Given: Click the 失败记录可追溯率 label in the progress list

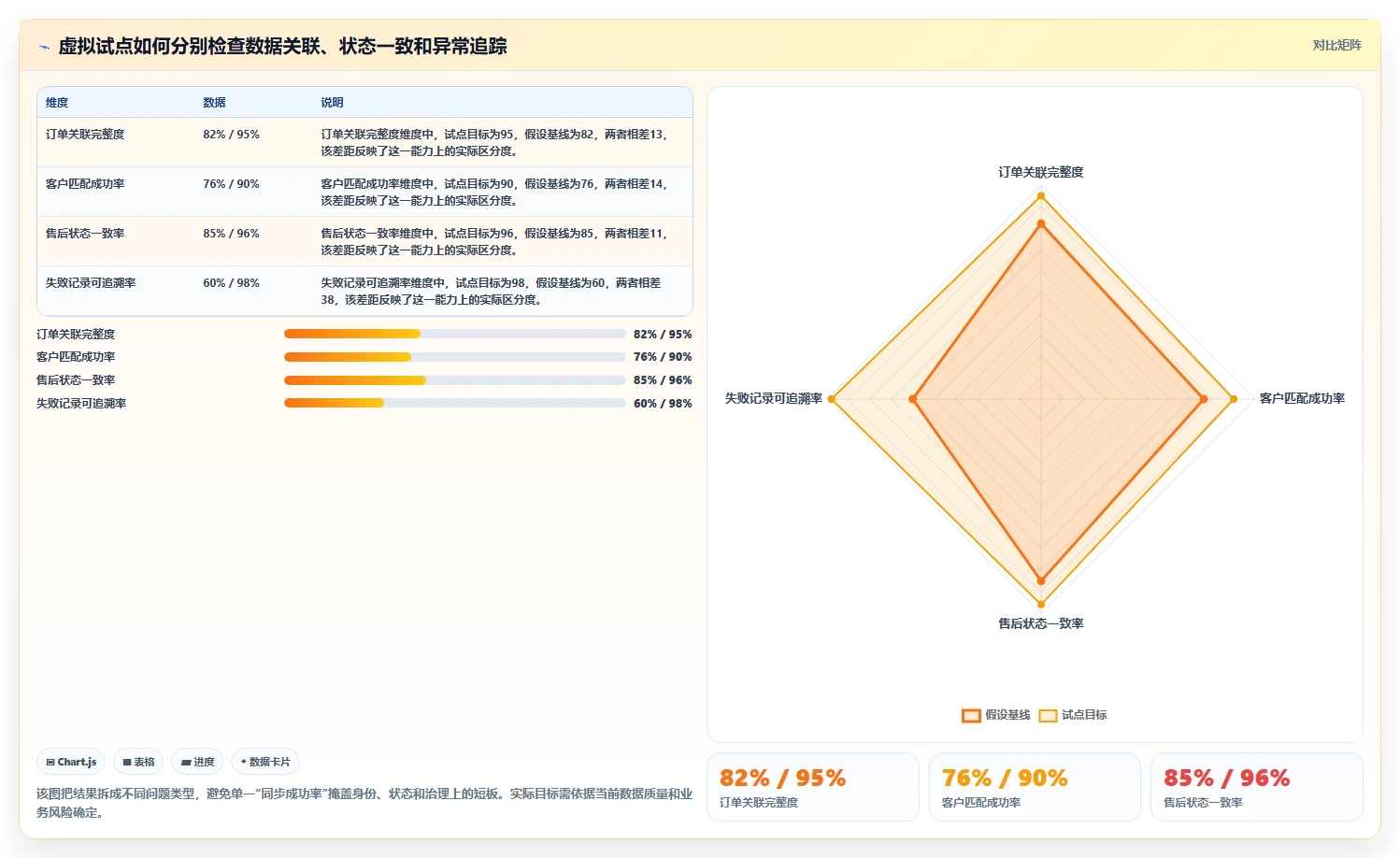Looking at the screenshot, I should (81, 403).
